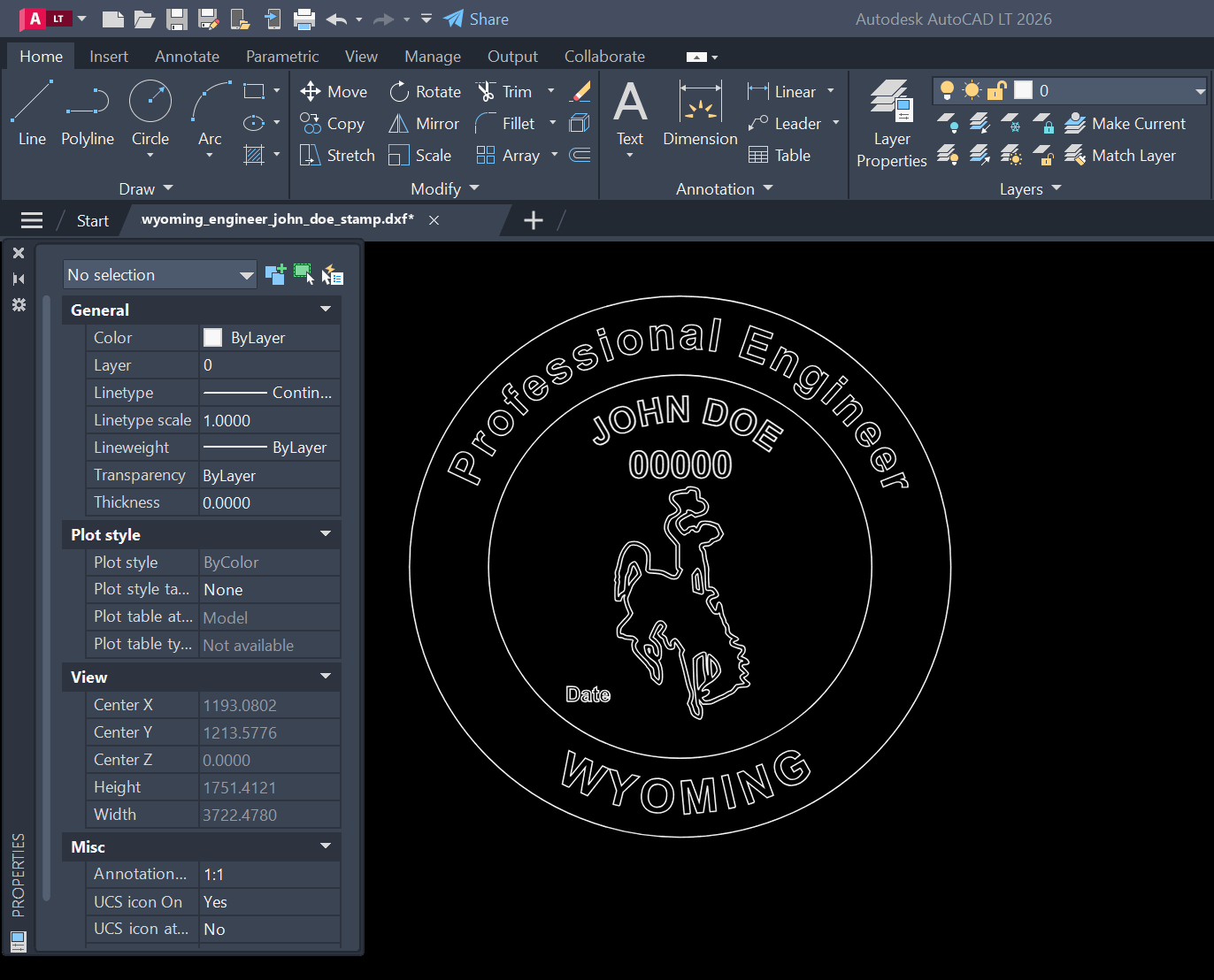This screenshot has width=1214, height=980.
Task: Toggle auto-hide on Properties palette
Action: click(19, 279)
